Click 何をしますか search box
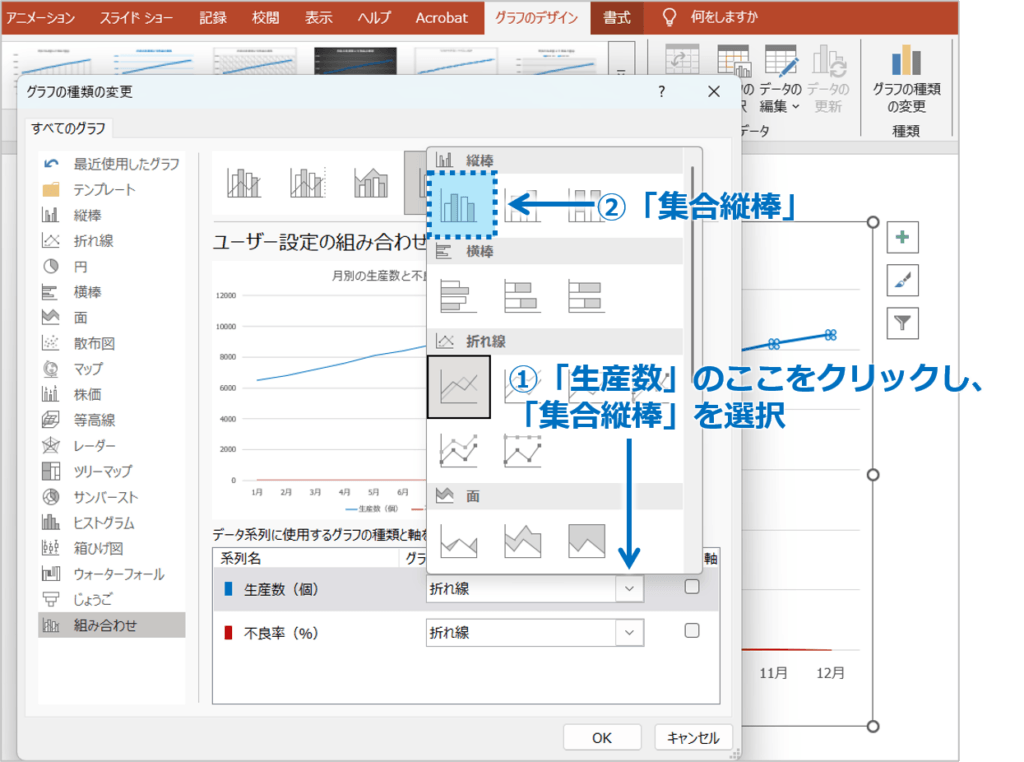This screenshot has width=1024, height=762. 724,17
